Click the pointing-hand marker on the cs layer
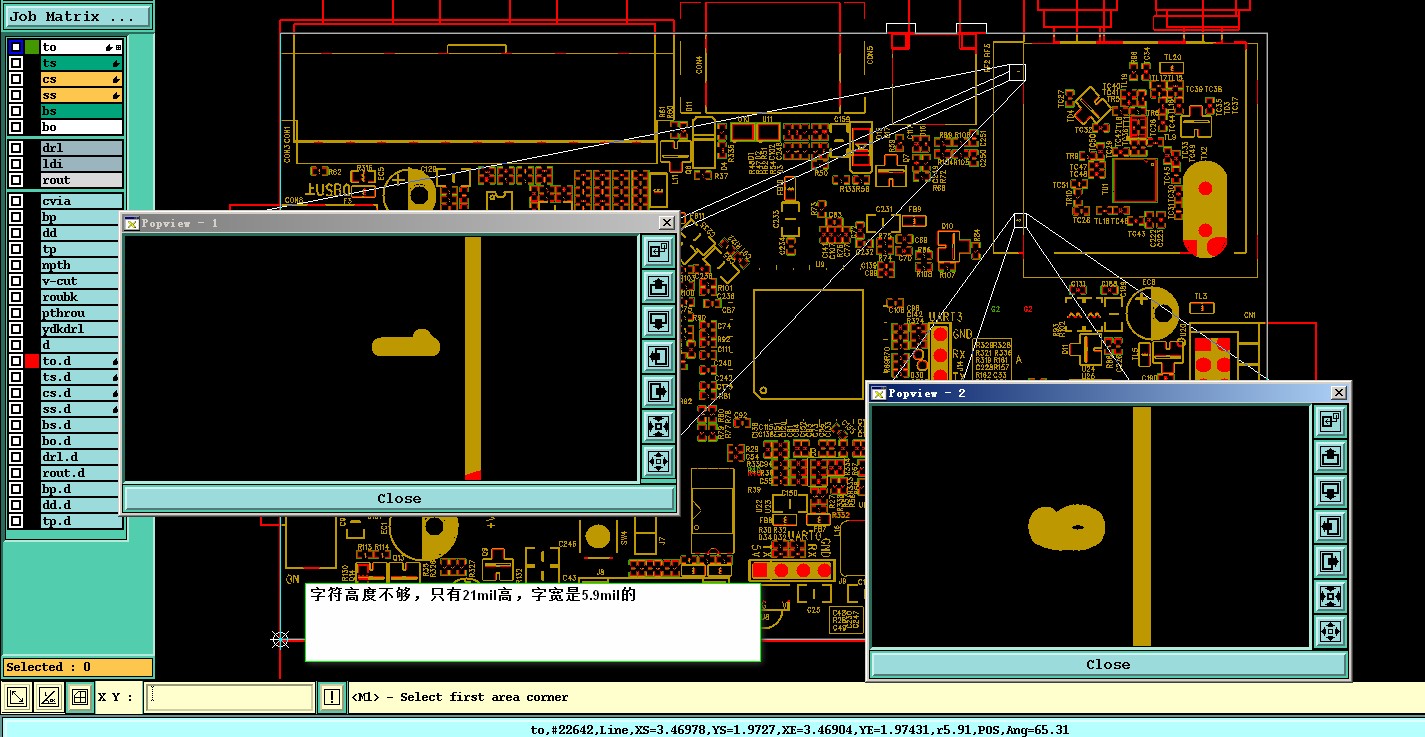 116,79
